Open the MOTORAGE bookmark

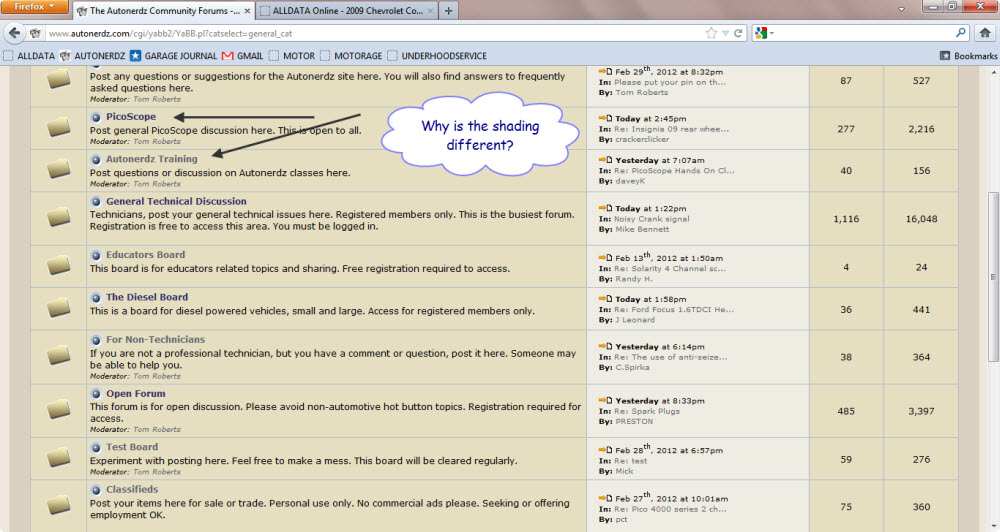point(351,56)
